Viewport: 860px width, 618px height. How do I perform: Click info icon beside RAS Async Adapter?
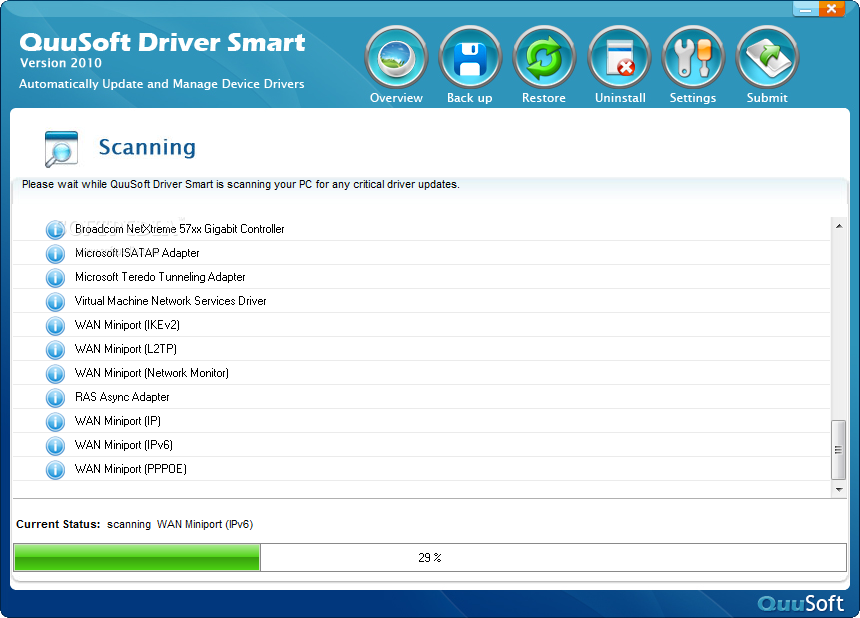pyautogui.click(x=55, y=398)
